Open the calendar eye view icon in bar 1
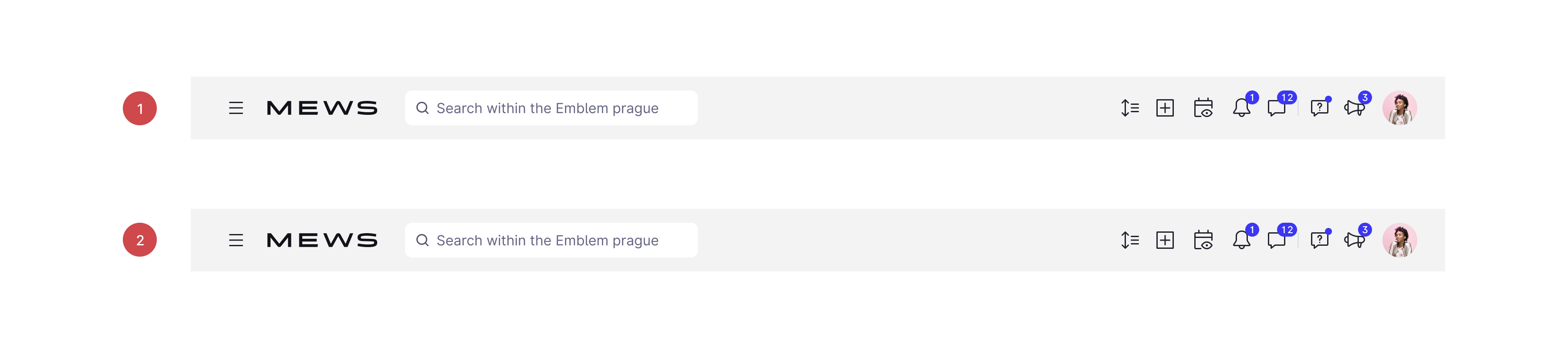This screenshot has width=1568, height=348. (x=1203, y=108)
